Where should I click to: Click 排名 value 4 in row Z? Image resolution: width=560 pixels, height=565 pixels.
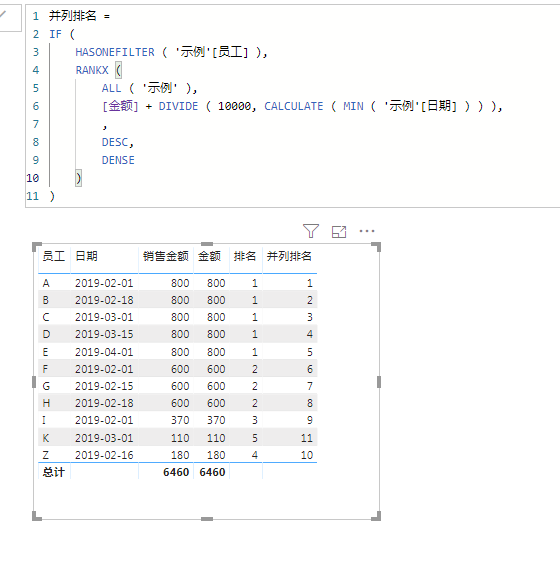click(x=255, y=455)
